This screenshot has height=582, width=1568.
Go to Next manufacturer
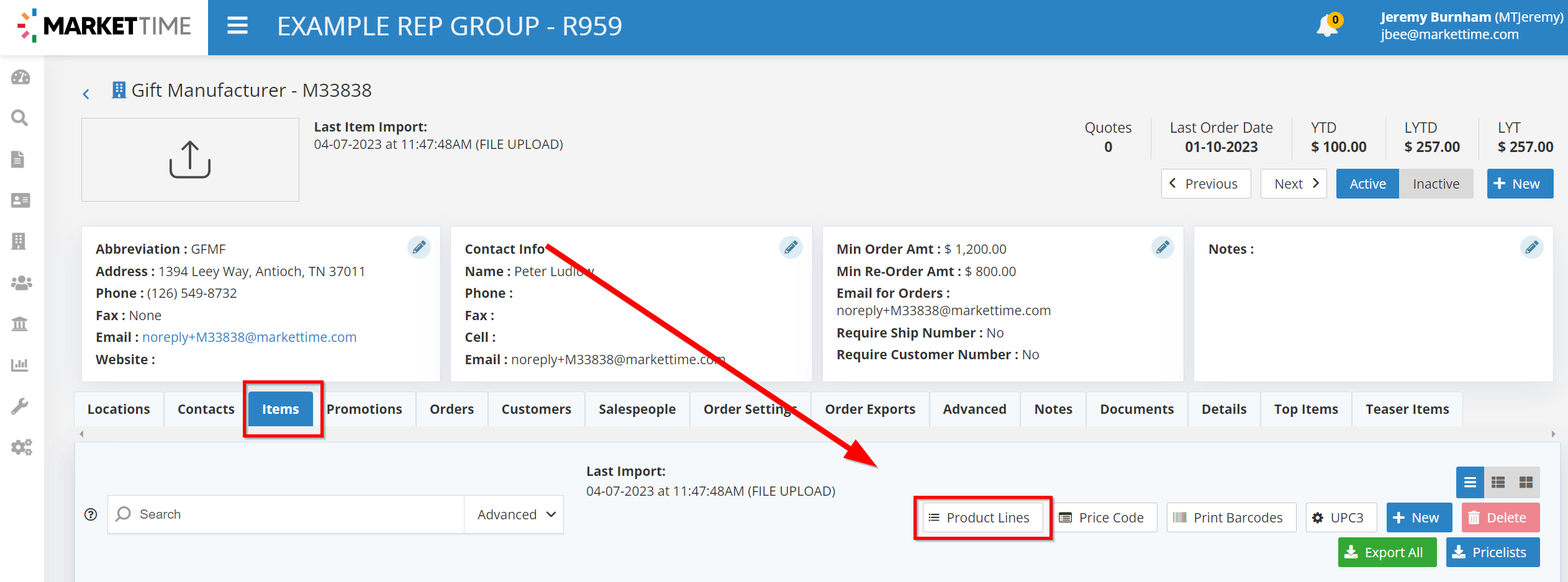coord(1294,184)
